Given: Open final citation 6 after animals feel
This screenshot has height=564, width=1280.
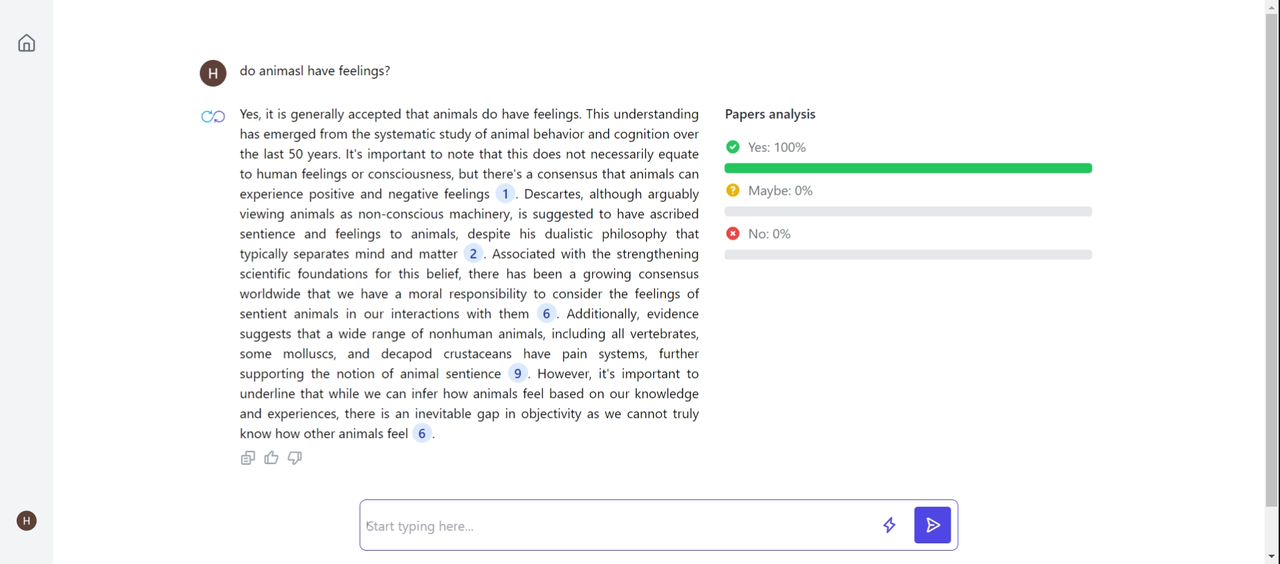Looking at the screenshot, I should [422, 434].
